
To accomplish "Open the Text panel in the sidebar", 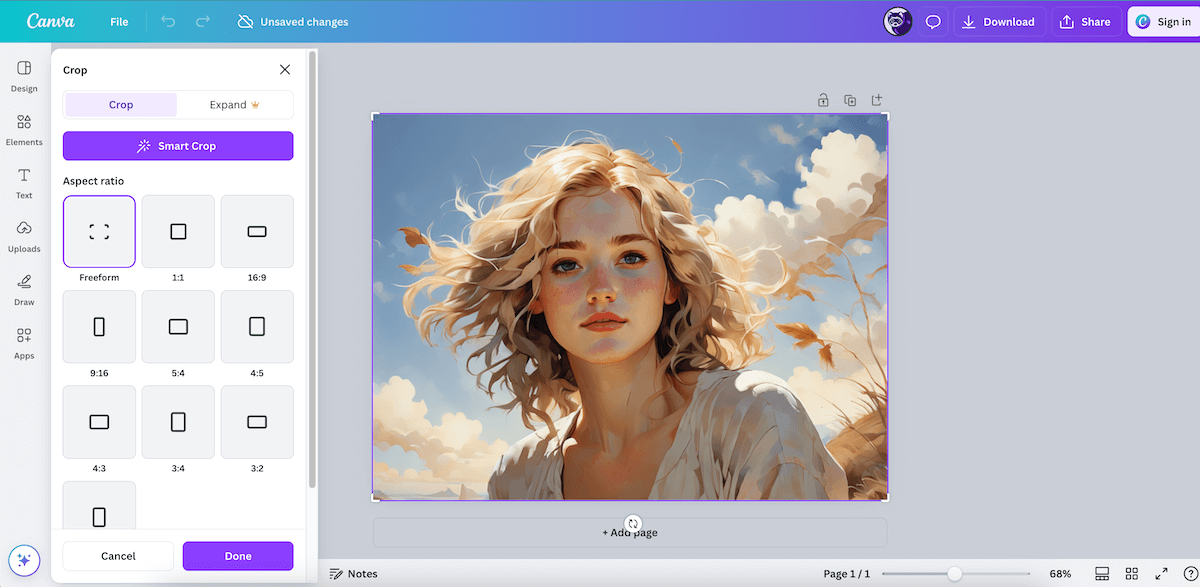I will (x=23, y=182).
